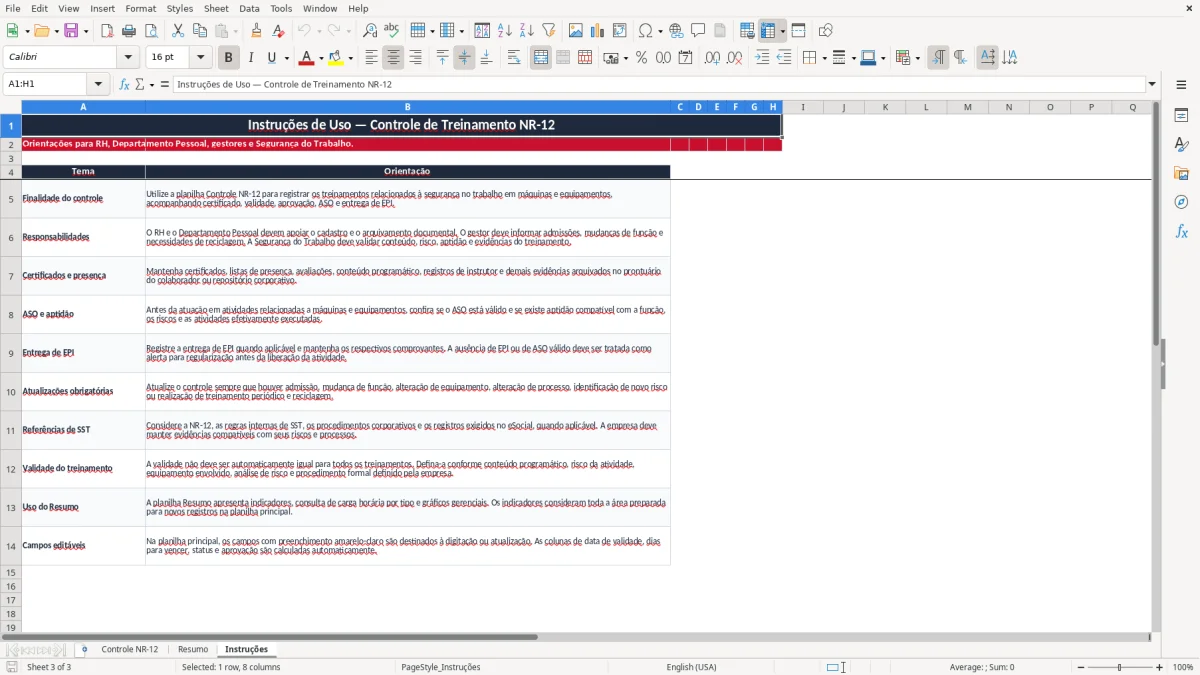This screenshot has width=1200, height=675.
Task: Open the Data menu
Action: click(x=249, y=8)
